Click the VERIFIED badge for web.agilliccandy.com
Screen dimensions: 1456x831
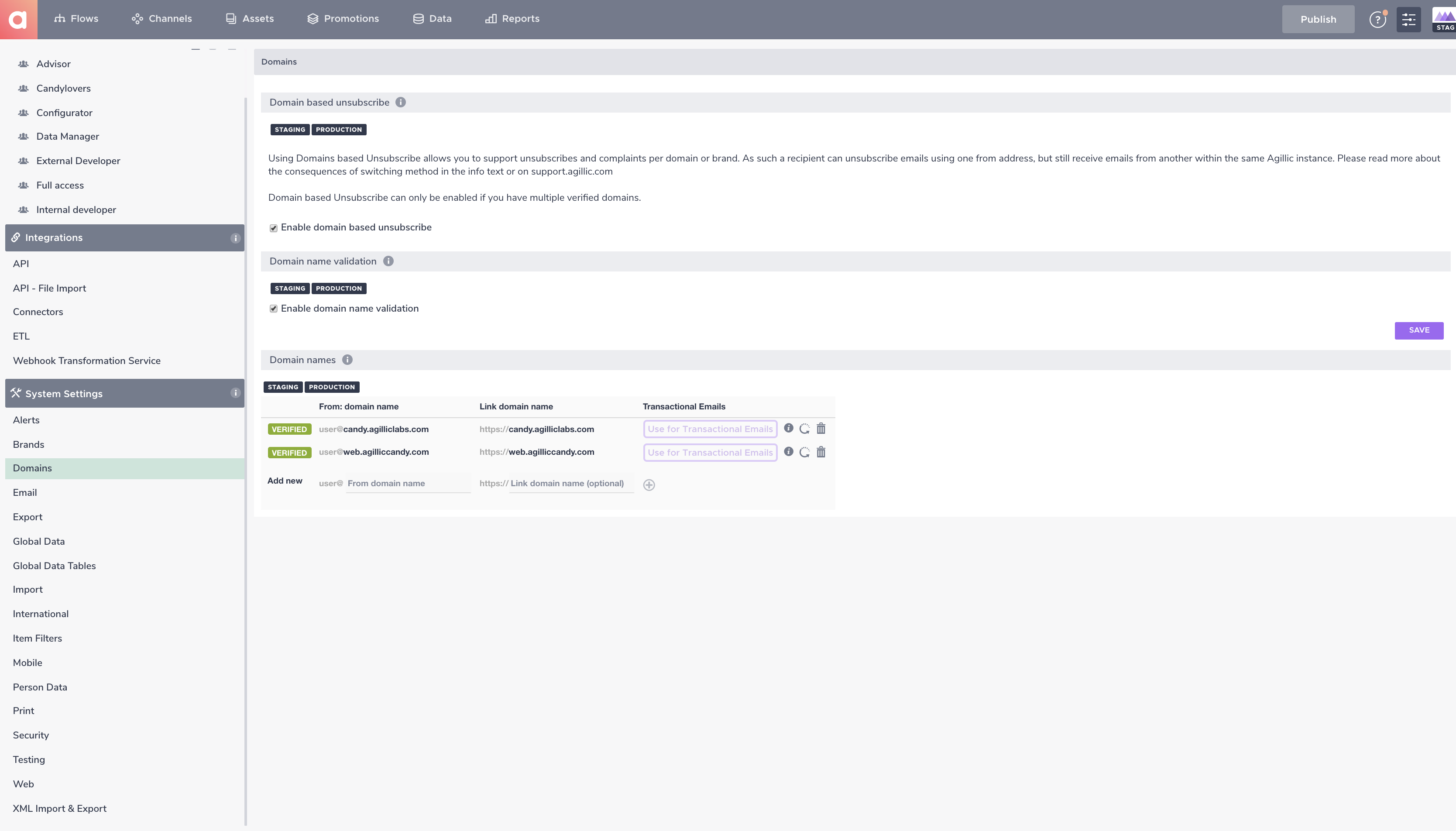click(x=289, y=453)
